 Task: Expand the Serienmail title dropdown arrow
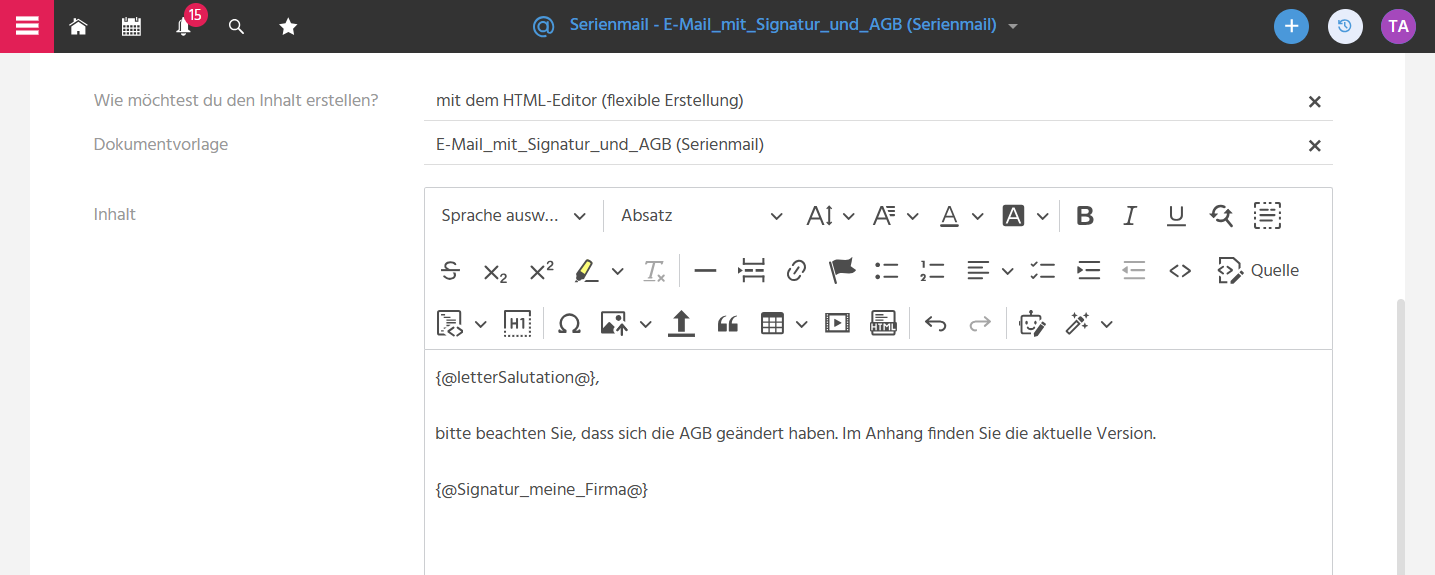click(1013, 27)
